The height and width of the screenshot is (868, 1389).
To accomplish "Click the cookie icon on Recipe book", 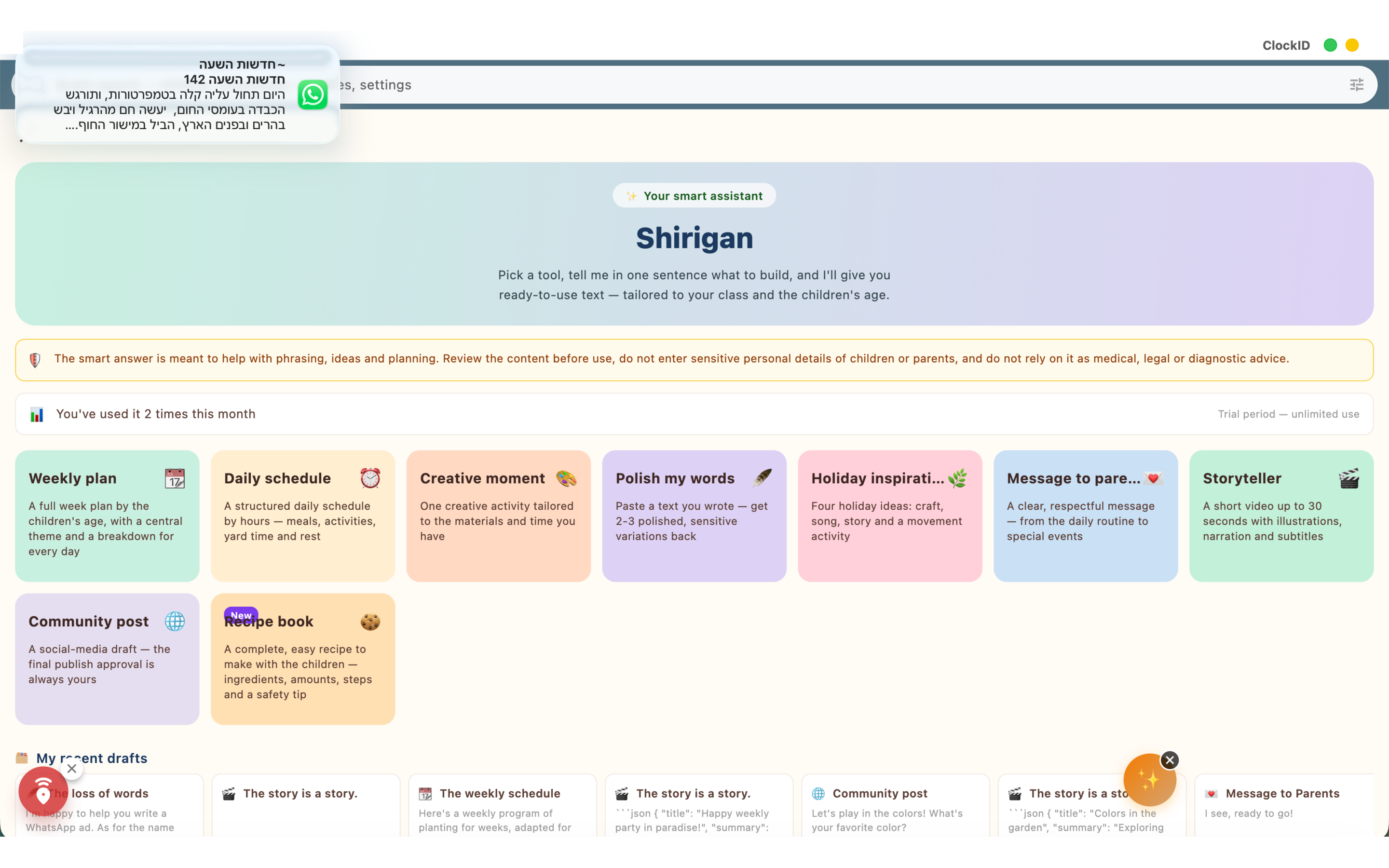I will point(370,621).
